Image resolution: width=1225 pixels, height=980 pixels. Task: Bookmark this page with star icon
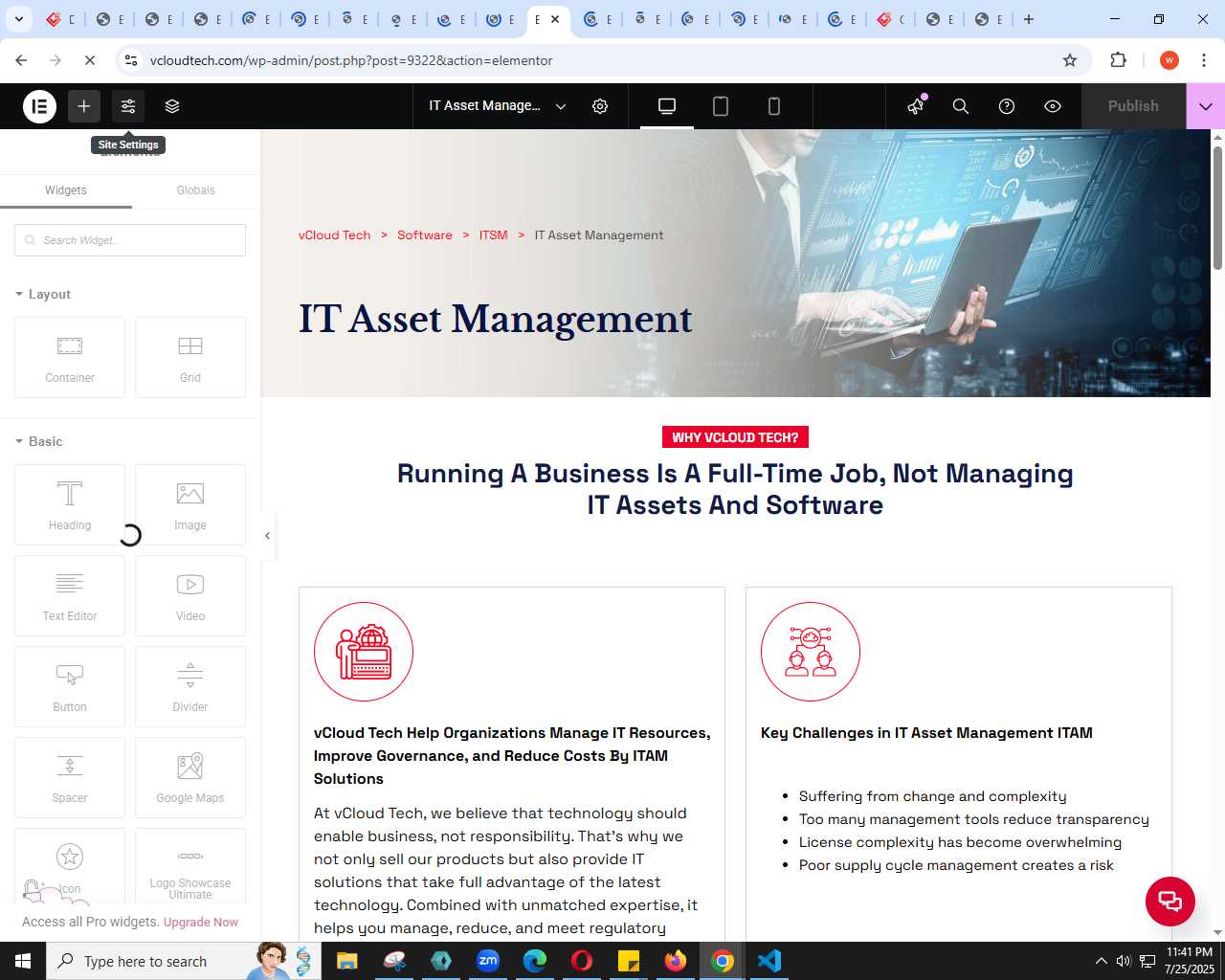(x=1070, y=60)
